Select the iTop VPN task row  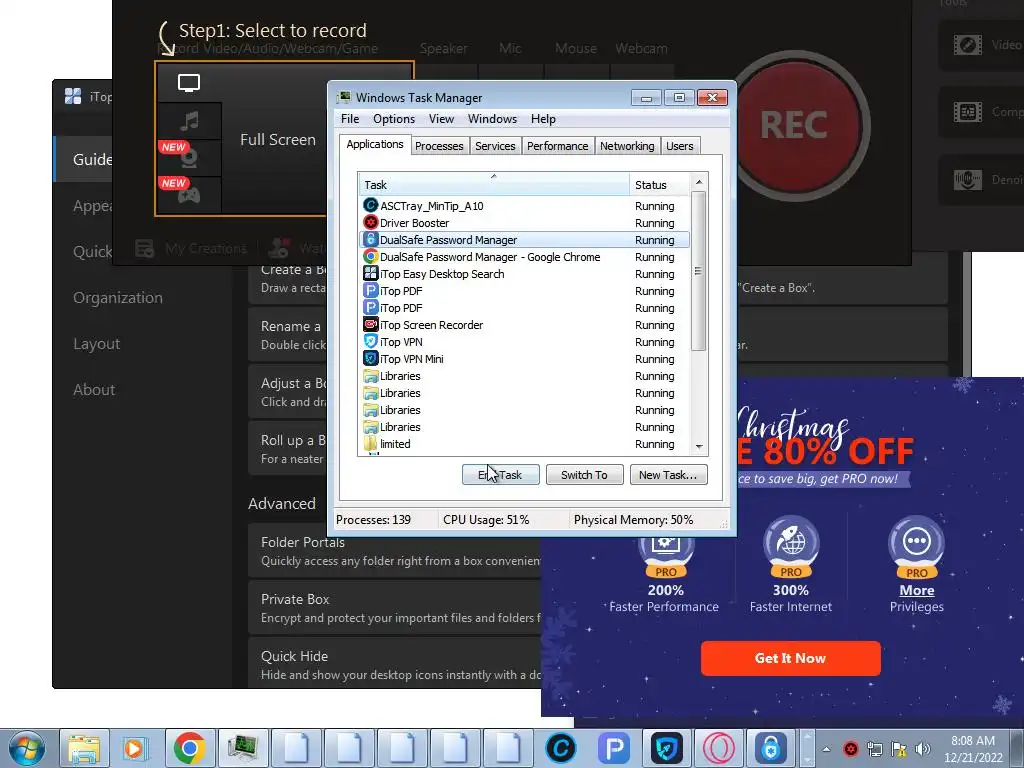click(x=524, y=342)
